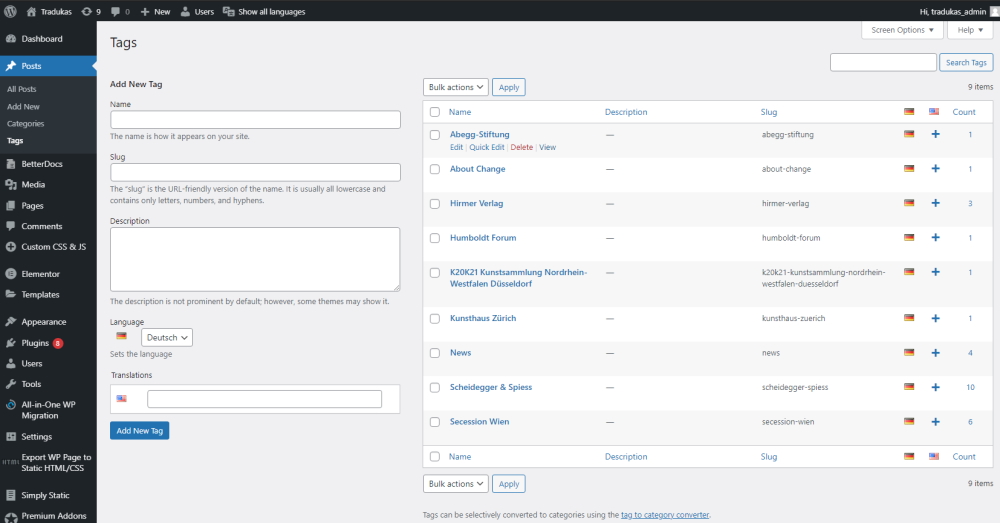Click the Add New Tag button
The image size is (1000, 523).
(140, 431)
